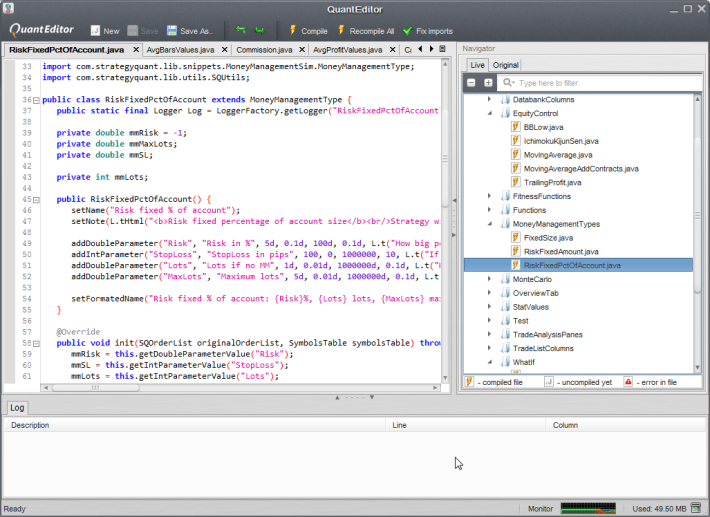Switch to AvgProfitValues.java tab
This screenshot has height=517, width=710.
click(347, 50)
